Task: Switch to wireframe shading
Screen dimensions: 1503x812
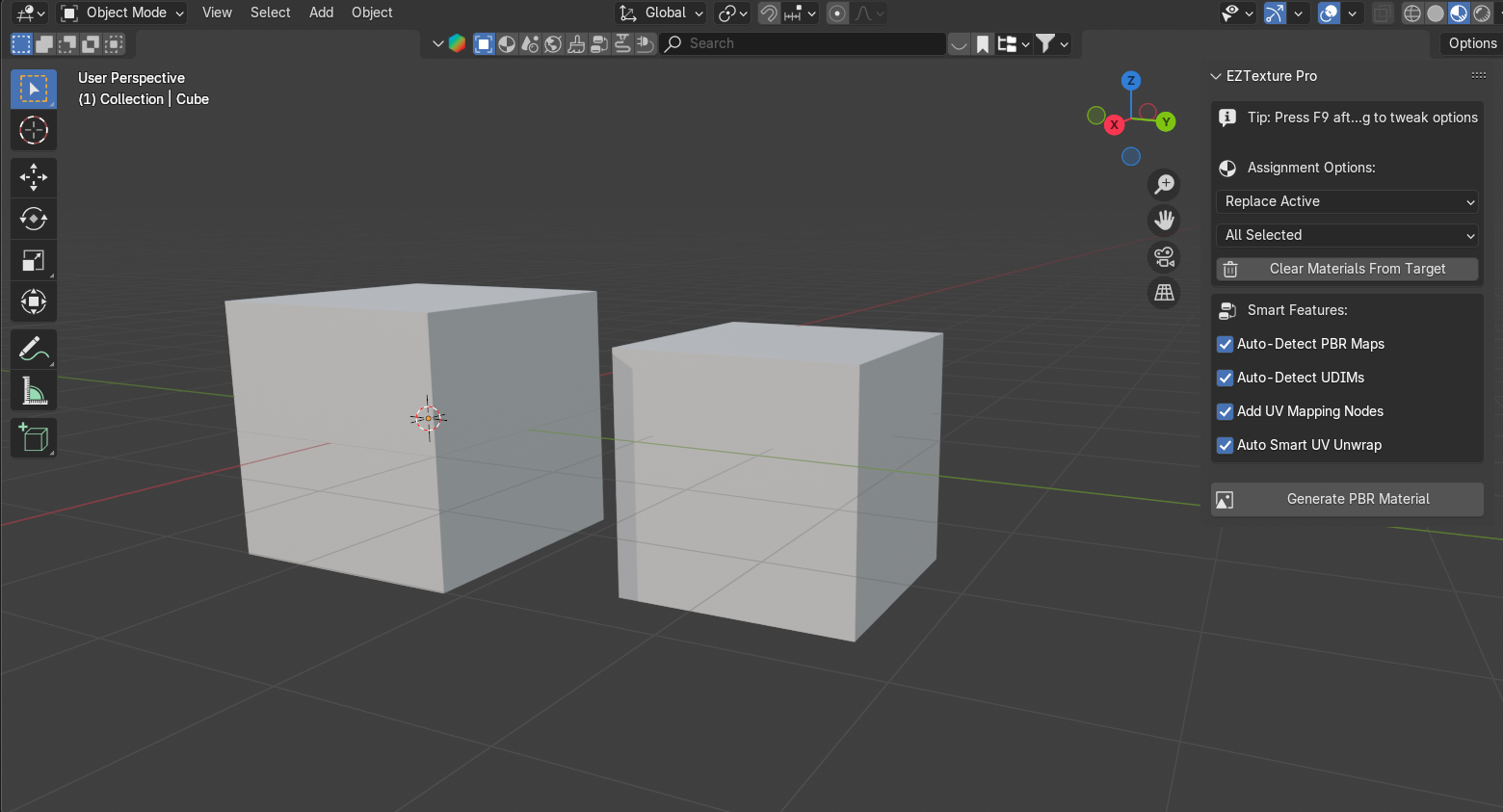Action: [1412, 13]
